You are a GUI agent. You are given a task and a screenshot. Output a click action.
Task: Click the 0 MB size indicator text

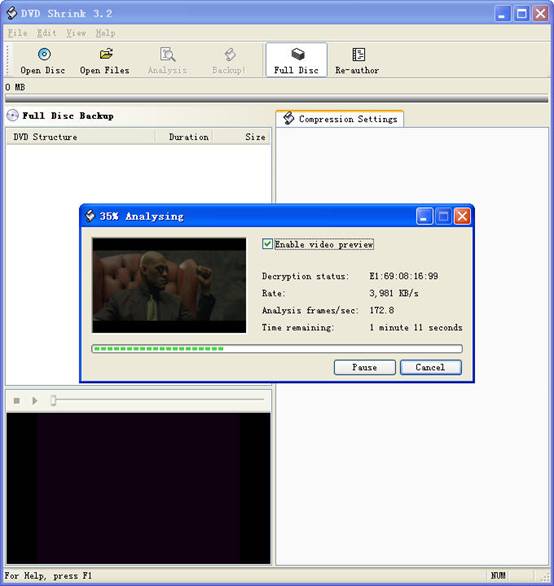tap(15, 87)
